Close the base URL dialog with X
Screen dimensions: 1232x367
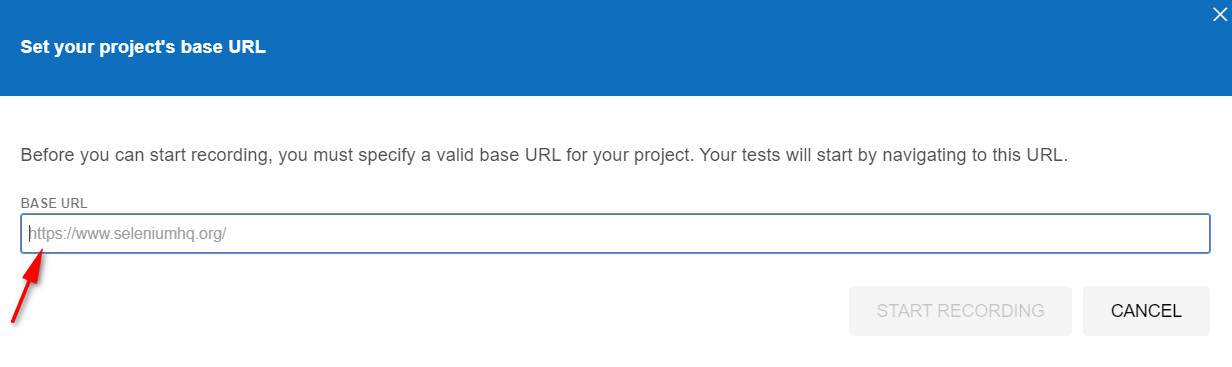coord(1219,13)
